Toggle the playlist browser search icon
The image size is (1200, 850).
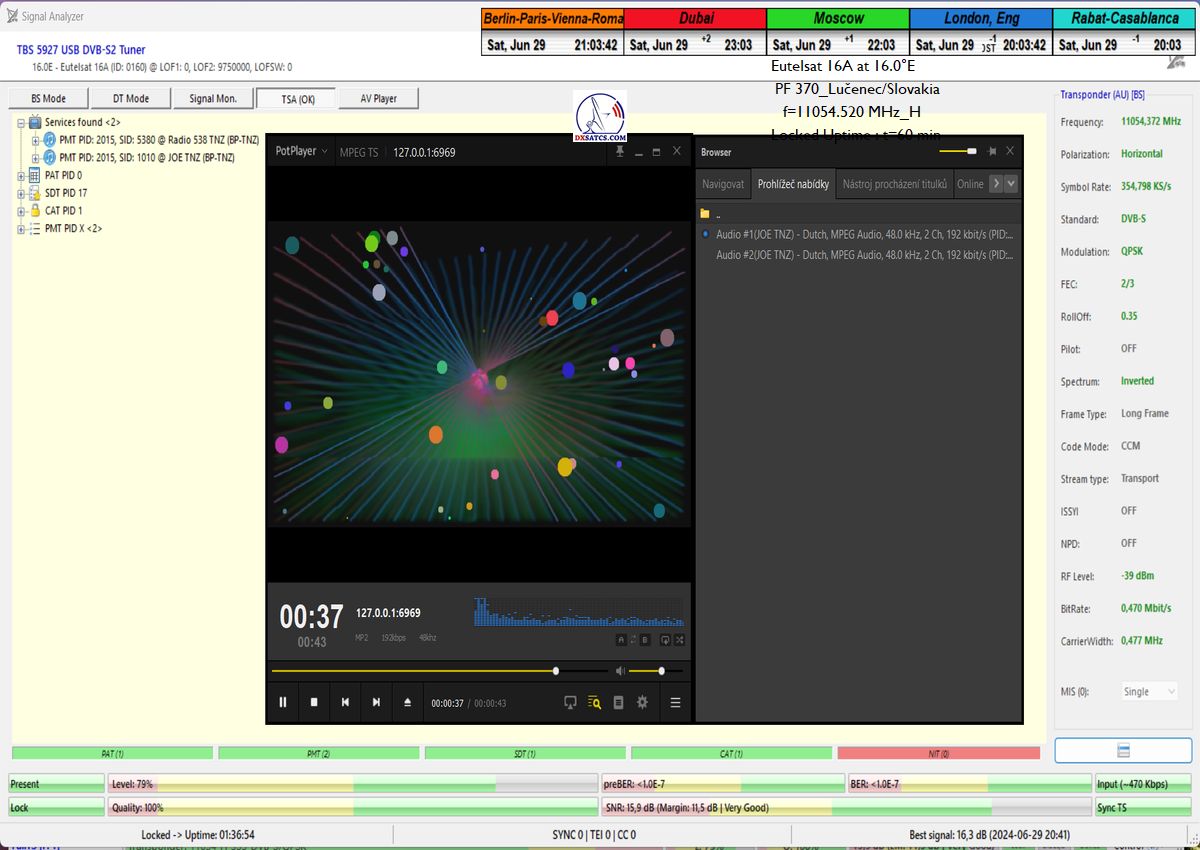pos(594,702)
